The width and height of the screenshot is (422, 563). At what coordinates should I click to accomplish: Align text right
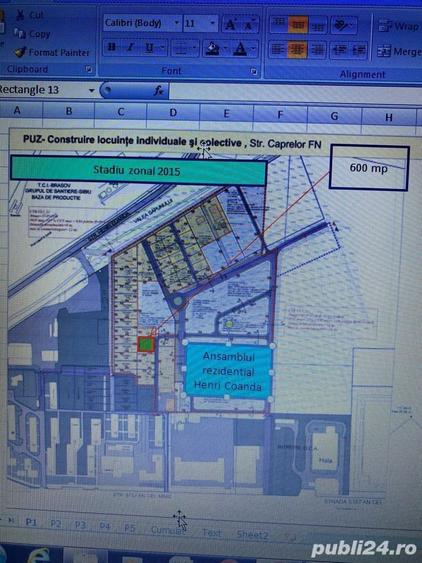pyautogui.click(x=318, y=50)
